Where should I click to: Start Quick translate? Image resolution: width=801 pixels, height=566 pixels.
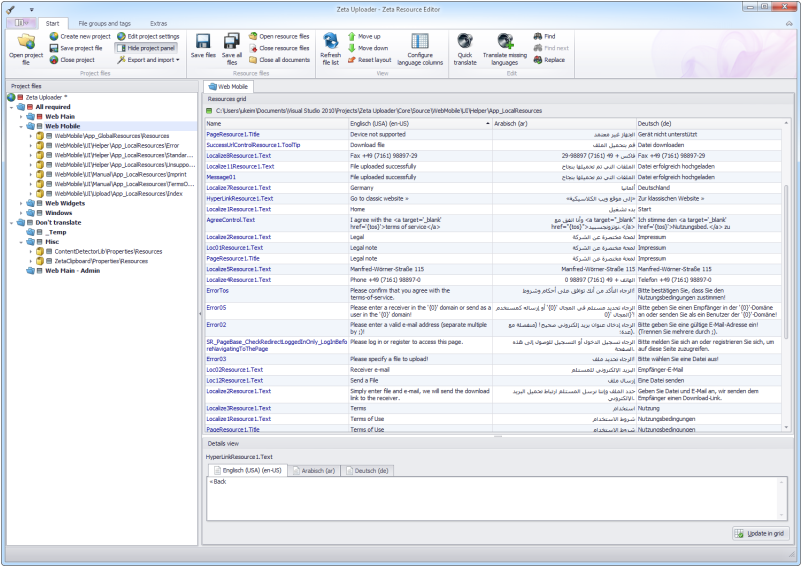coord(464,42)
